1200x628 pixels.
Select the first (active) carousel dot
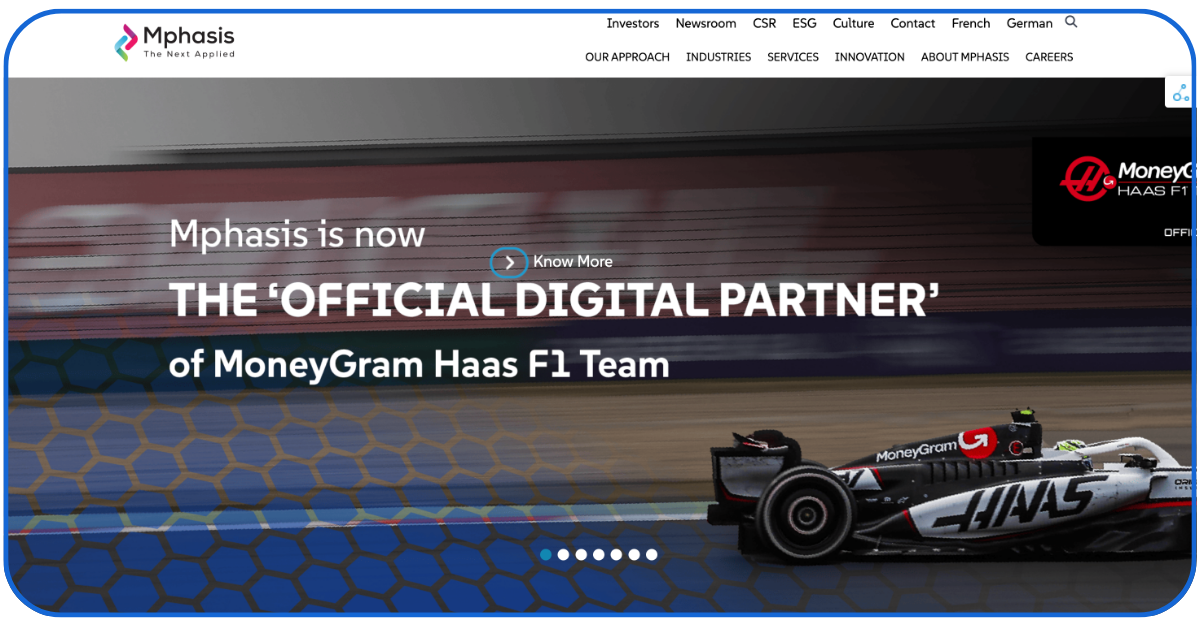coord(546,554)
